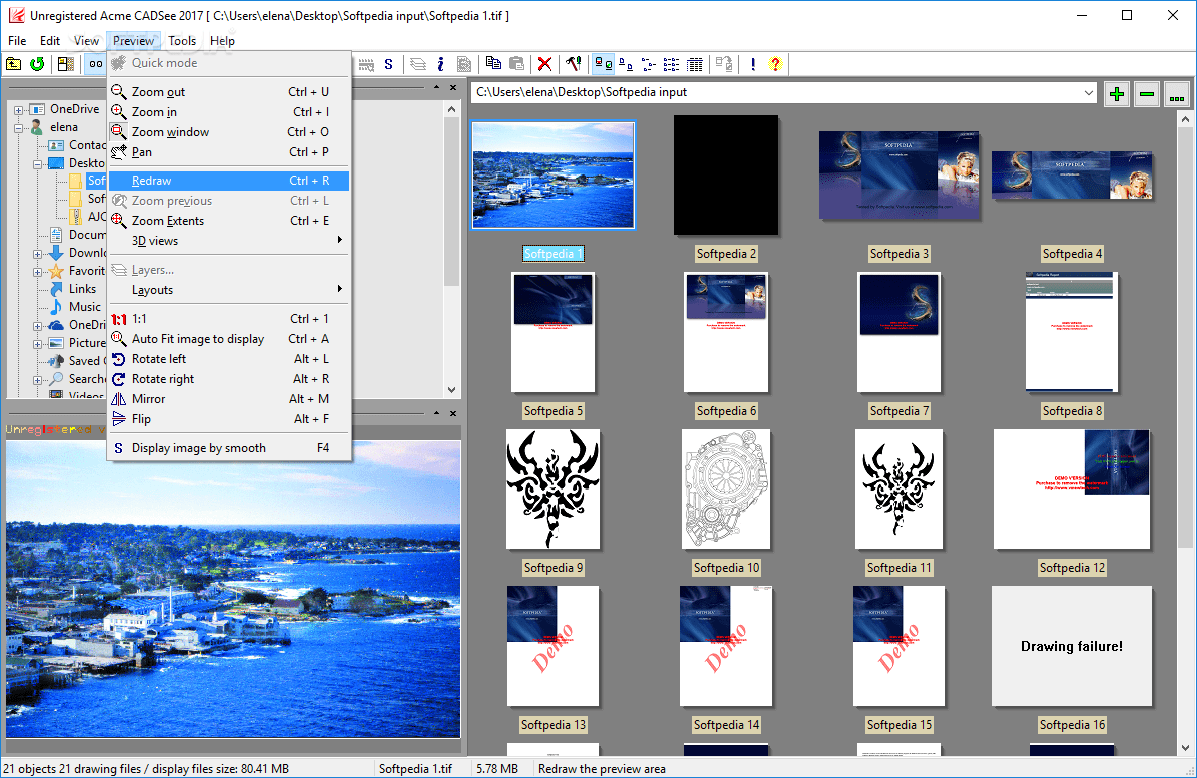This screenshot has width=1197, height=778.
Task: Toggle Display image by smooth option
Action: 229,447
